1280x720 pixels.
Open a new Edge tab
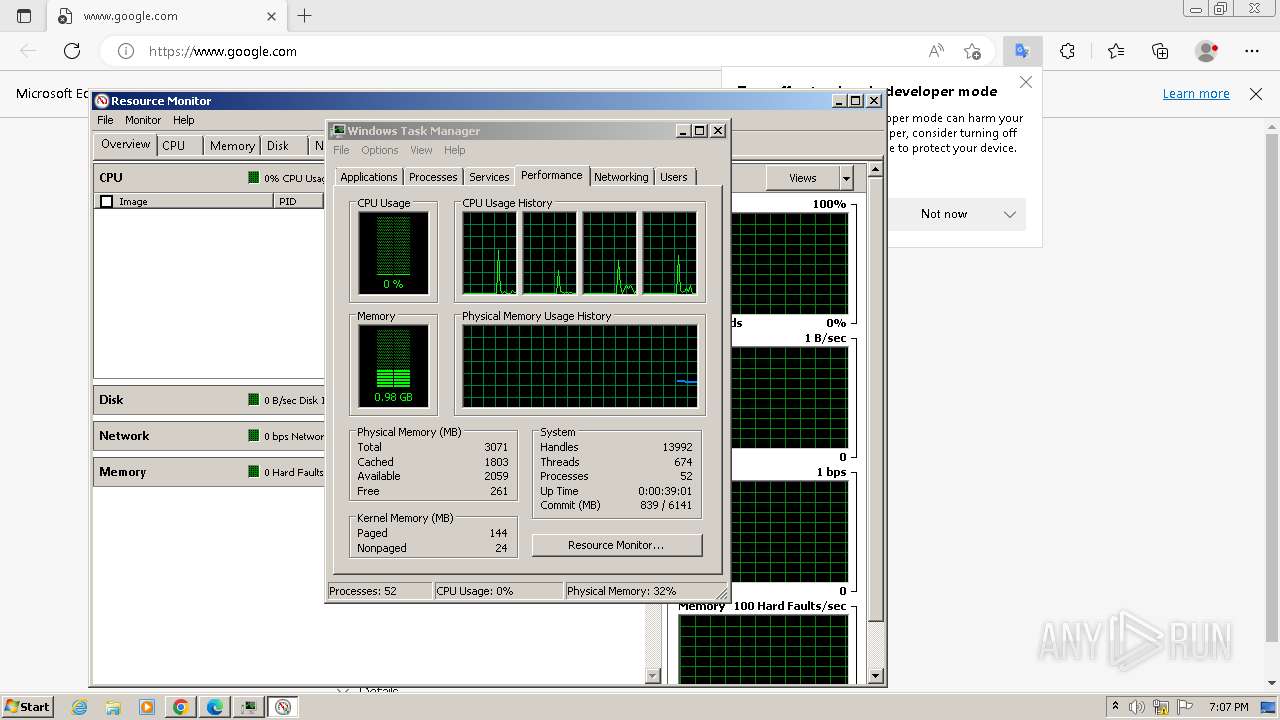click(x=305, y=16)
